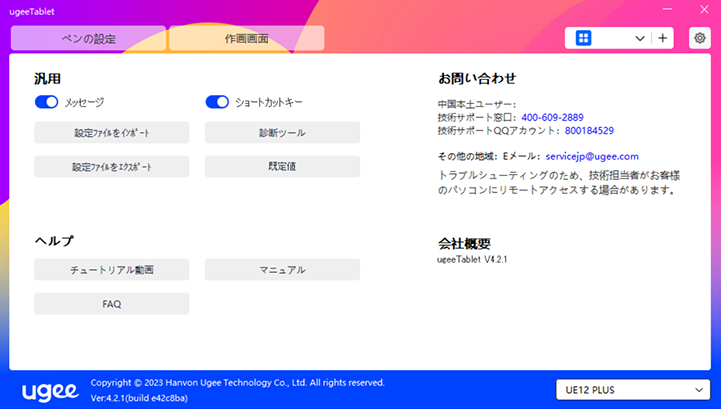Click the 400-609-2889 support phone link
This screenshot has width=721, height=409.
[x=552, y=117]
